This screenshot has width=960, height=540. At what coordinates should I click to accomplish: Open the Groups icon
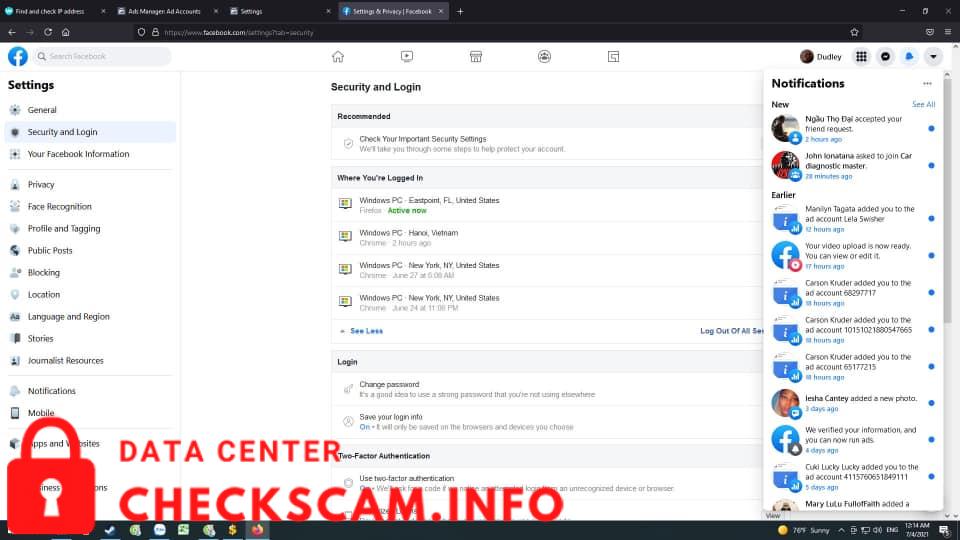coord(544,56)
